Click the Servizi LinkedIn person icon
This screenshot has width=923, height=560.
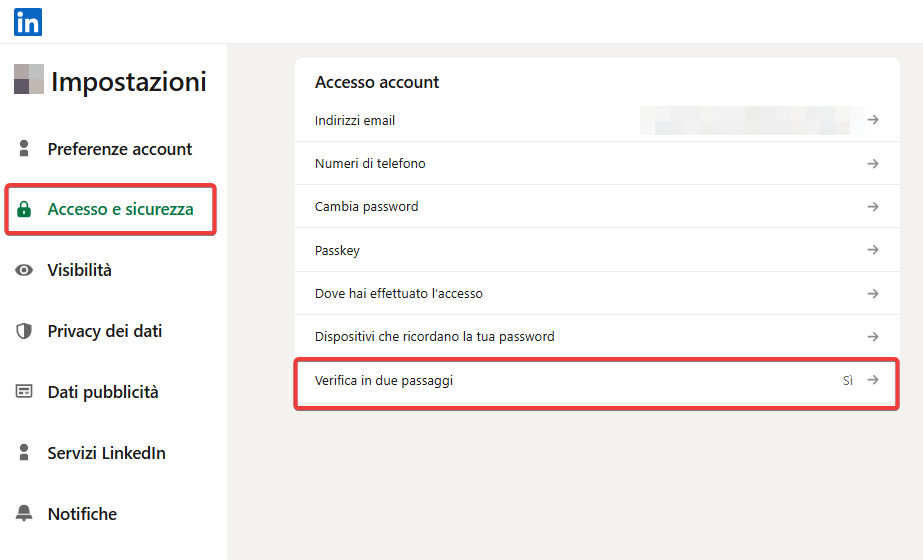pos(25,453)
